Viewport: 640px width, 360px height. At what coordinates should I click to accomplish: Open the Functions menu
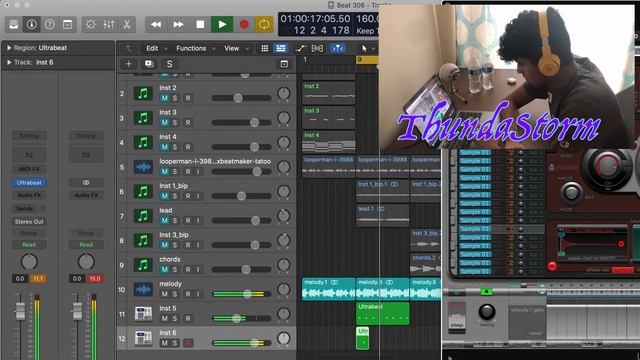coord(191,48)
